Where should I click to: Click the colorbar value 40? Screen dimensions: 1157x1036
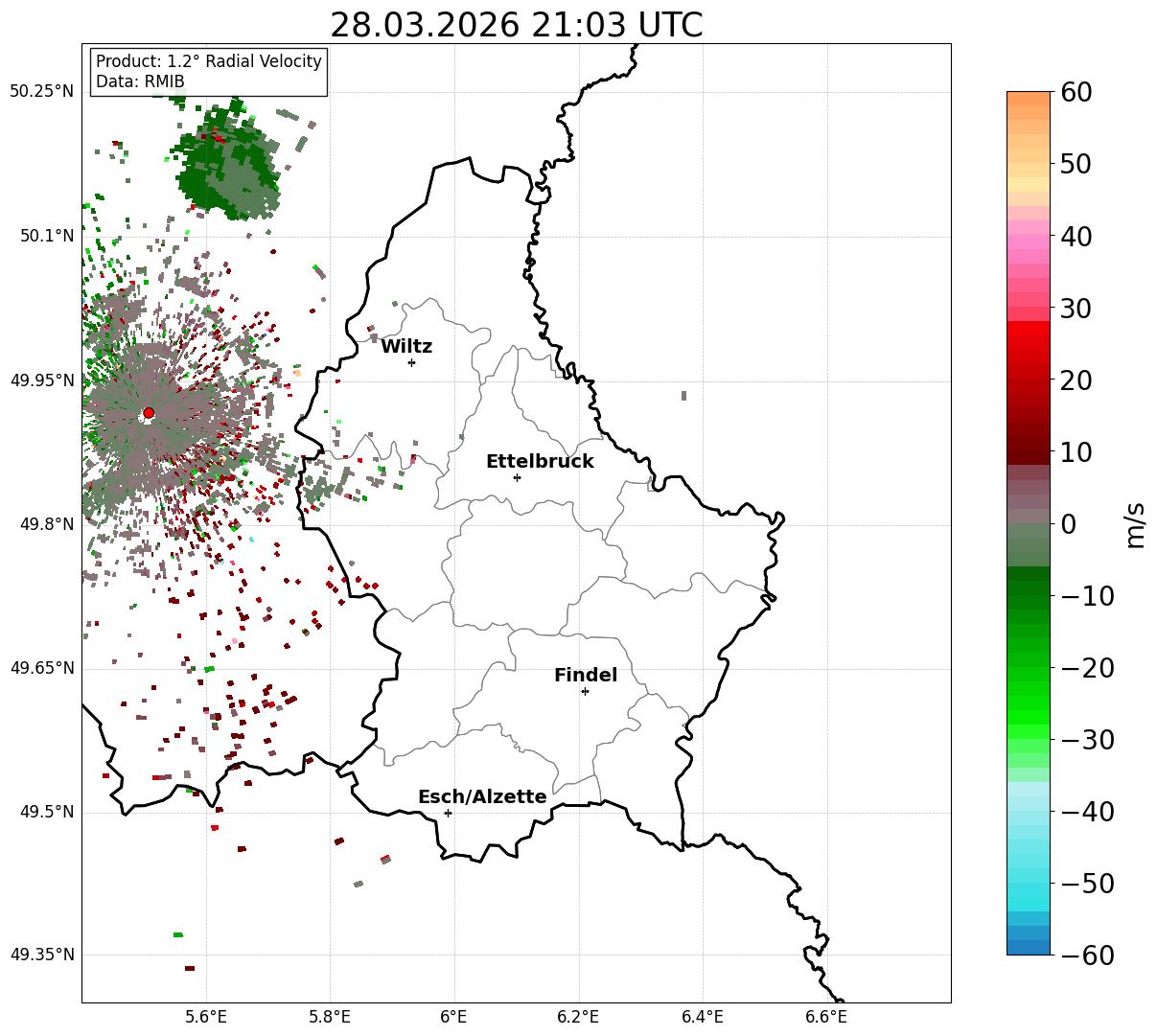click(1075, 236)
